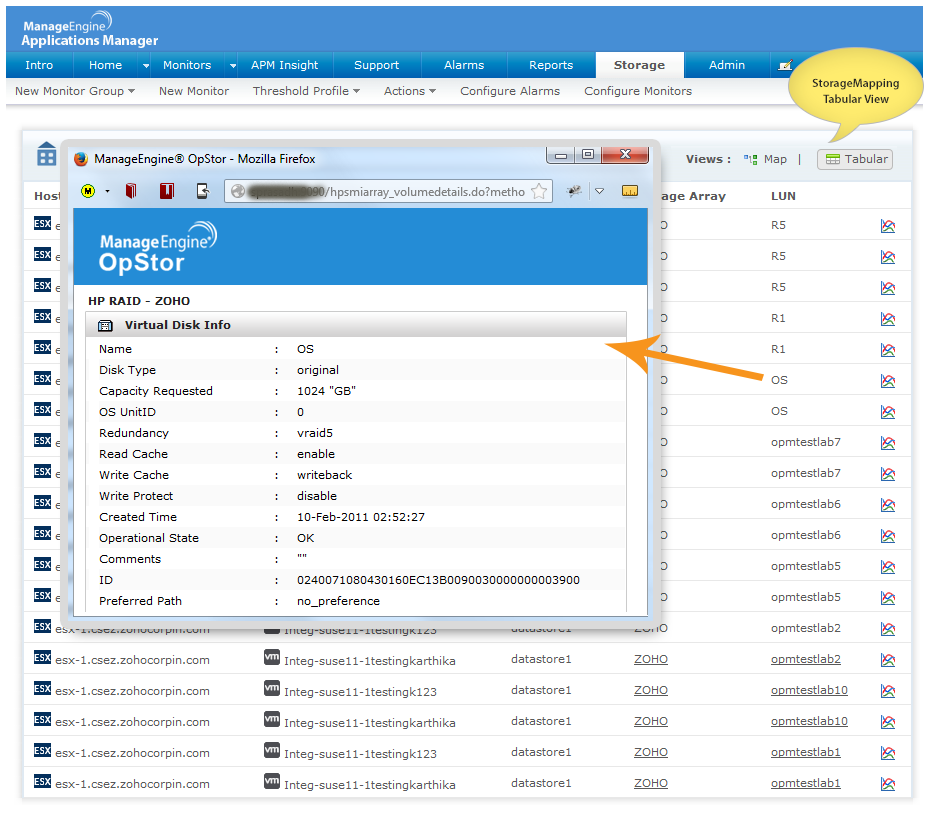This screenshot has width=931, height=816.
Task: Open graph icon for first R1 row
Action: pos(888,319)
